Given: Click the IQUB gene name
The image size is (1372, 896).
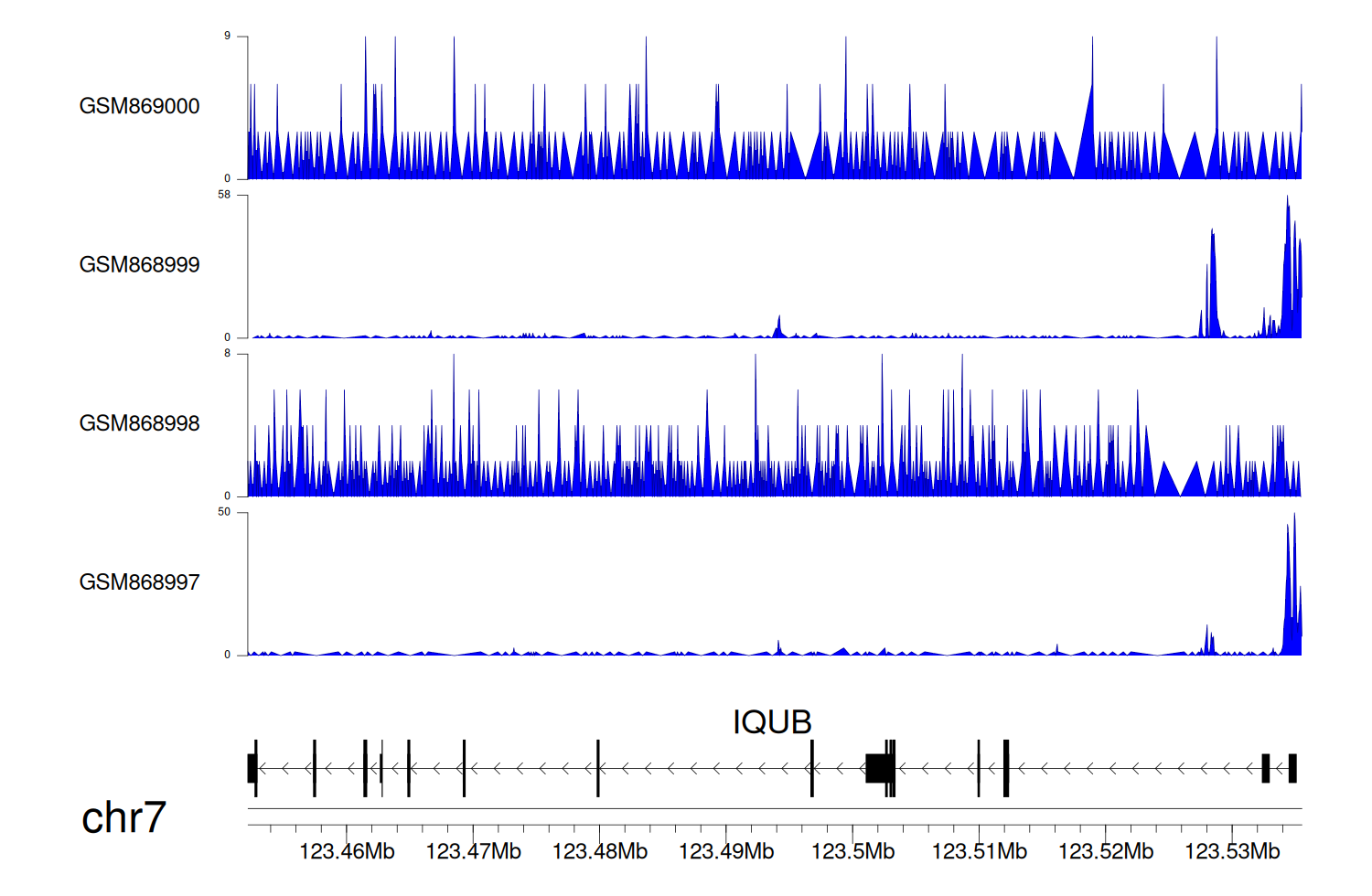Looking at the screenshot, I should point(772,722).
